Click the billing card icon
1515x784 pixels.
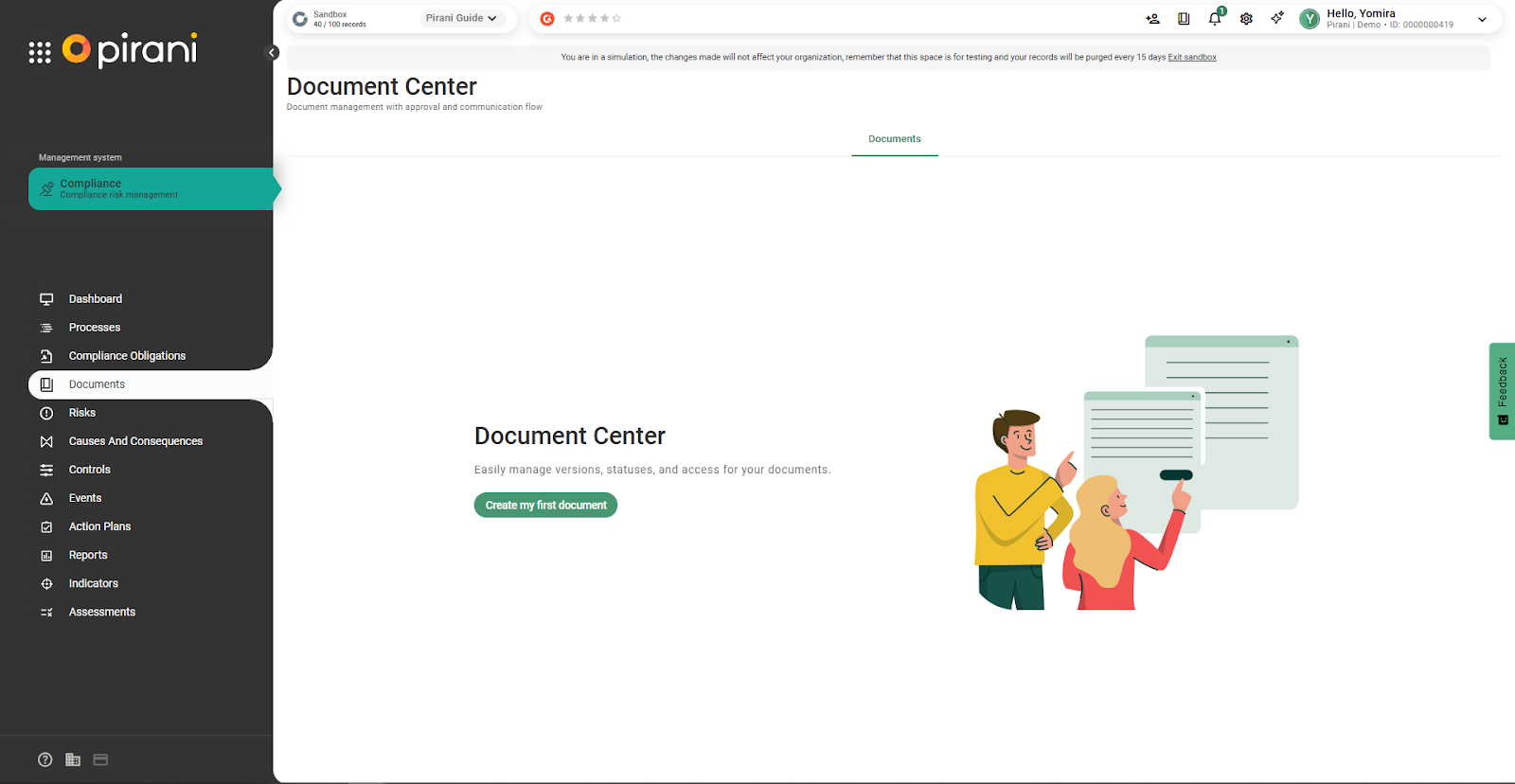point(100,759)
